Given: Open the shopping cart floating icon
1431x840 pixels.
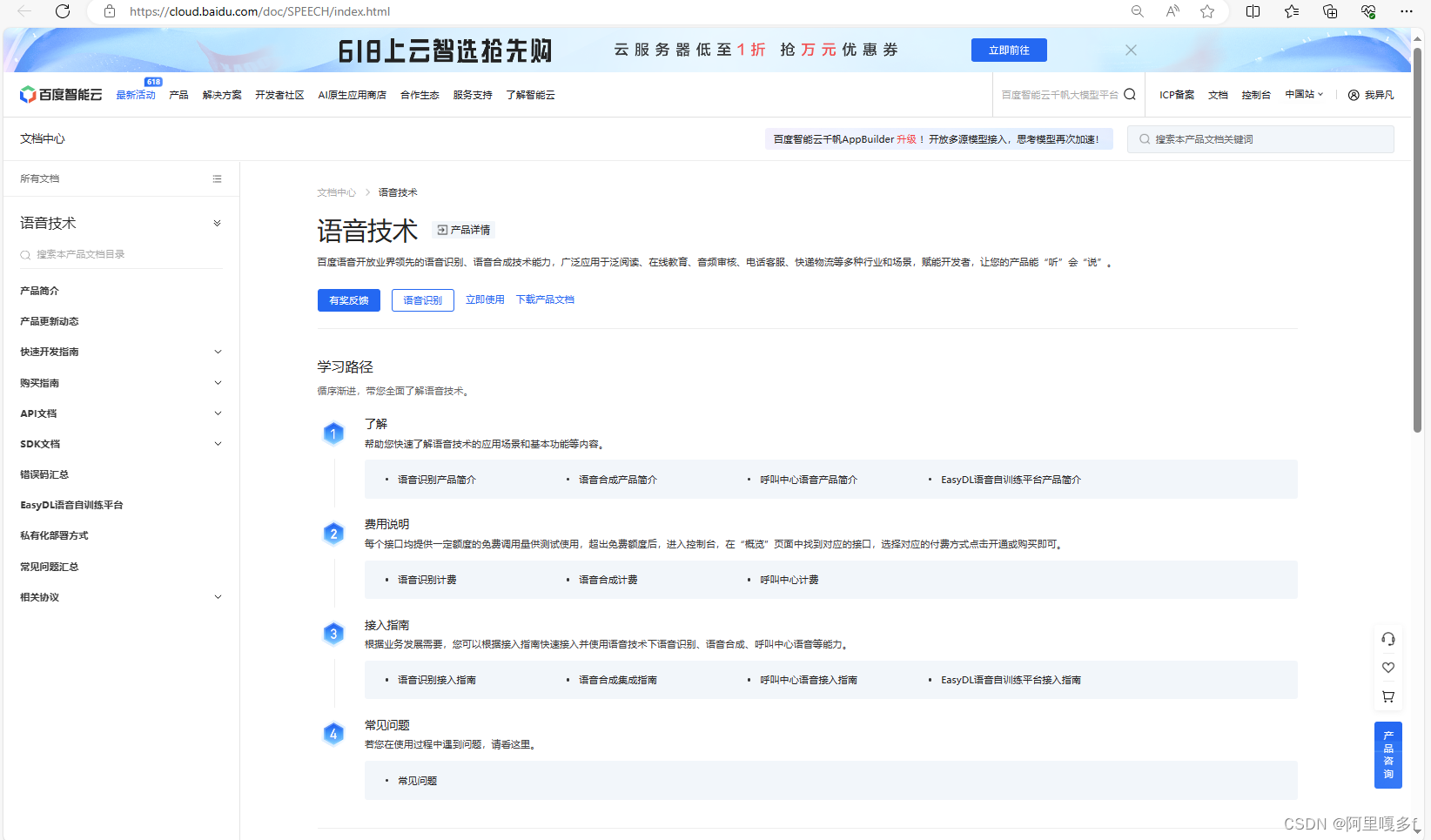Looking at the screenshot, I should 1388,696.
